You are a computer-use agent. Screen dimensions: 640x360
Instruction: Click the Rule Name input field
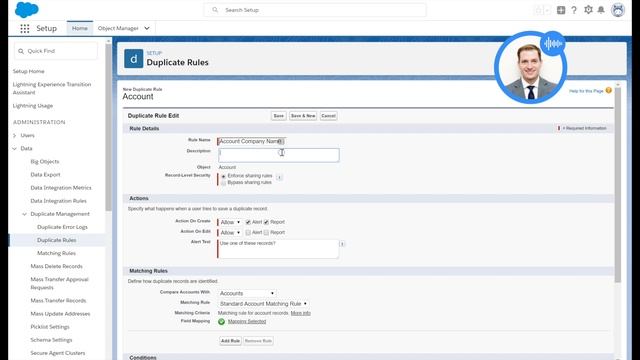pos(251,141)
